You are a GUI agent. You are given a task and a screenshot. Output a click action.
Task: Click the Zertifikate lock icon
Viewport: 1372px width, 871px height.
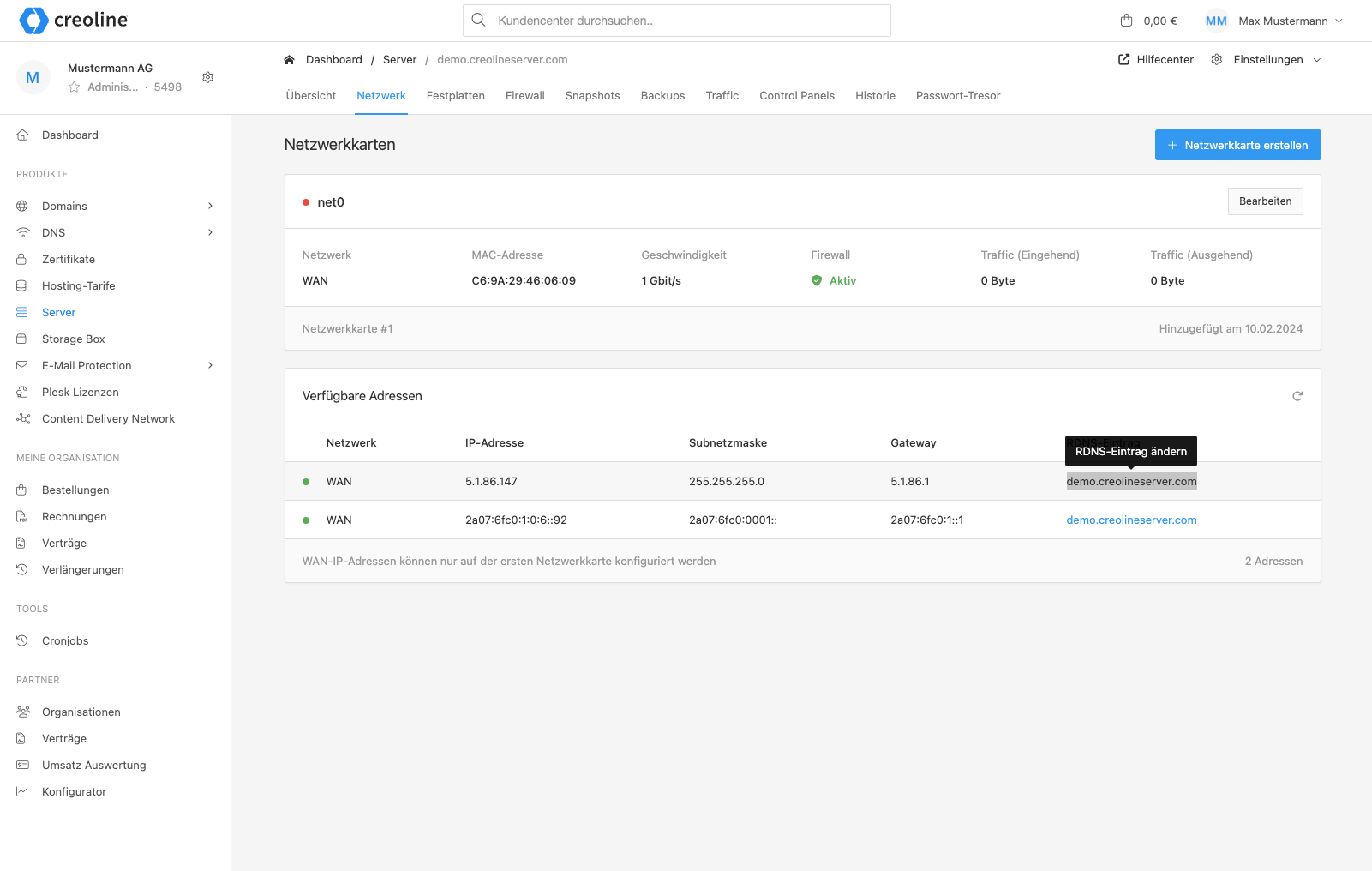(x=21, y=259)
